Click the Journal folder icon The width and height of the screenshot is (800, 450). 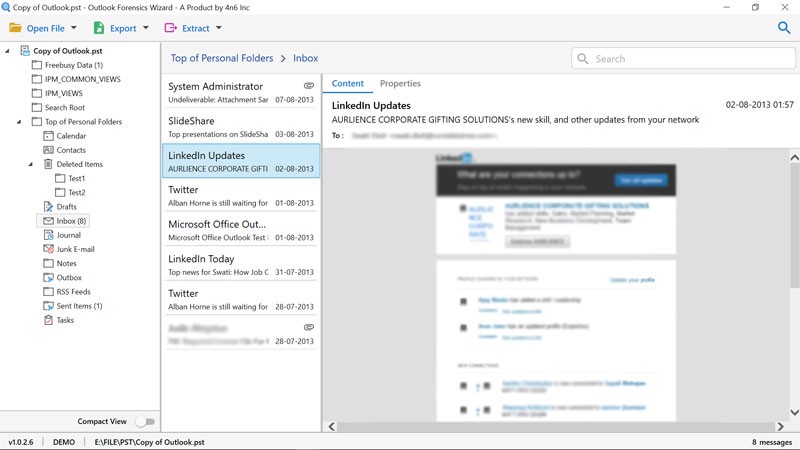tap(48, 235)
